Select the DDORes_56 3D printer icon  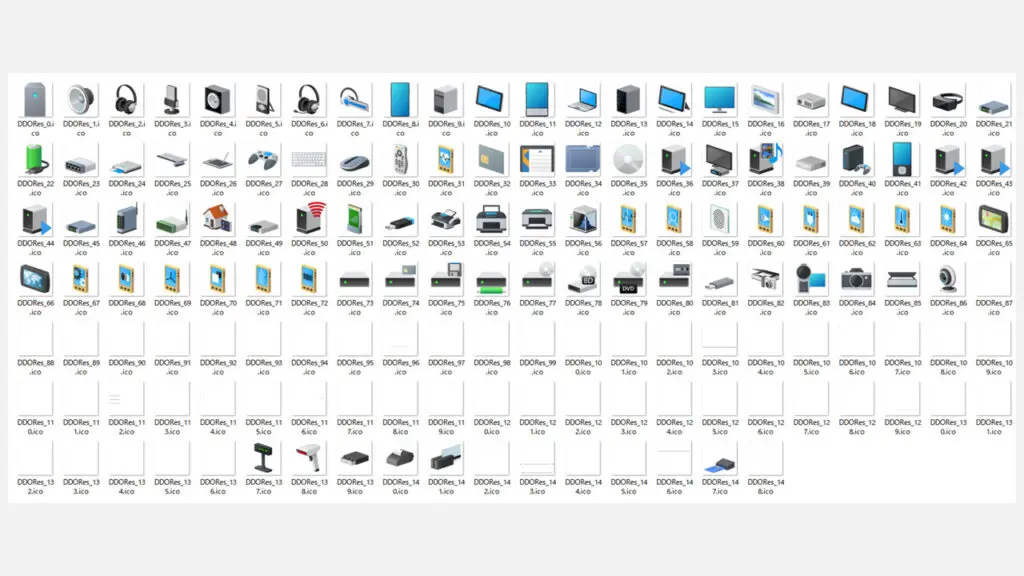[583, 219]
